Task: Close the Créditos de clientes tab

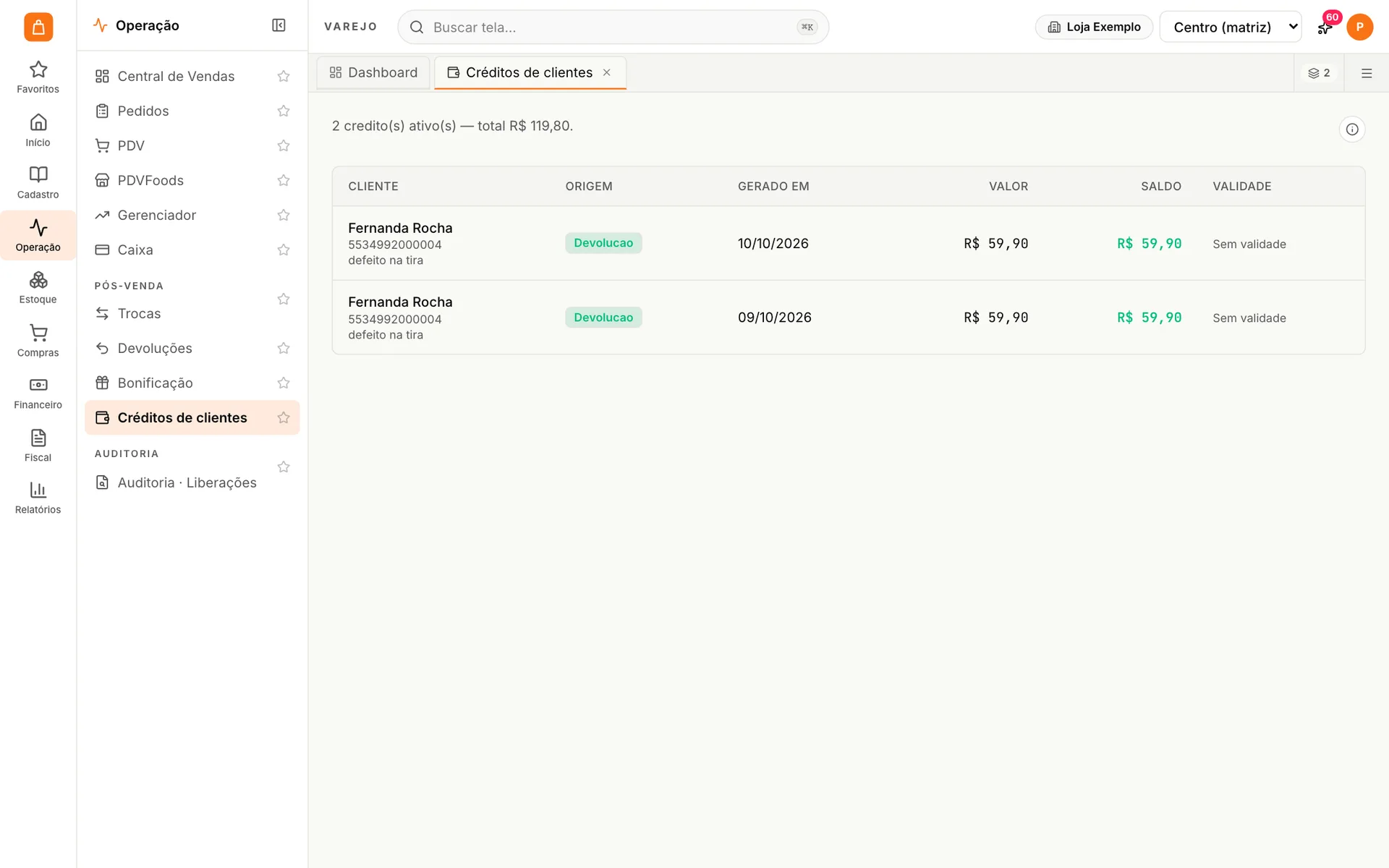Action: tap(607, 72)
